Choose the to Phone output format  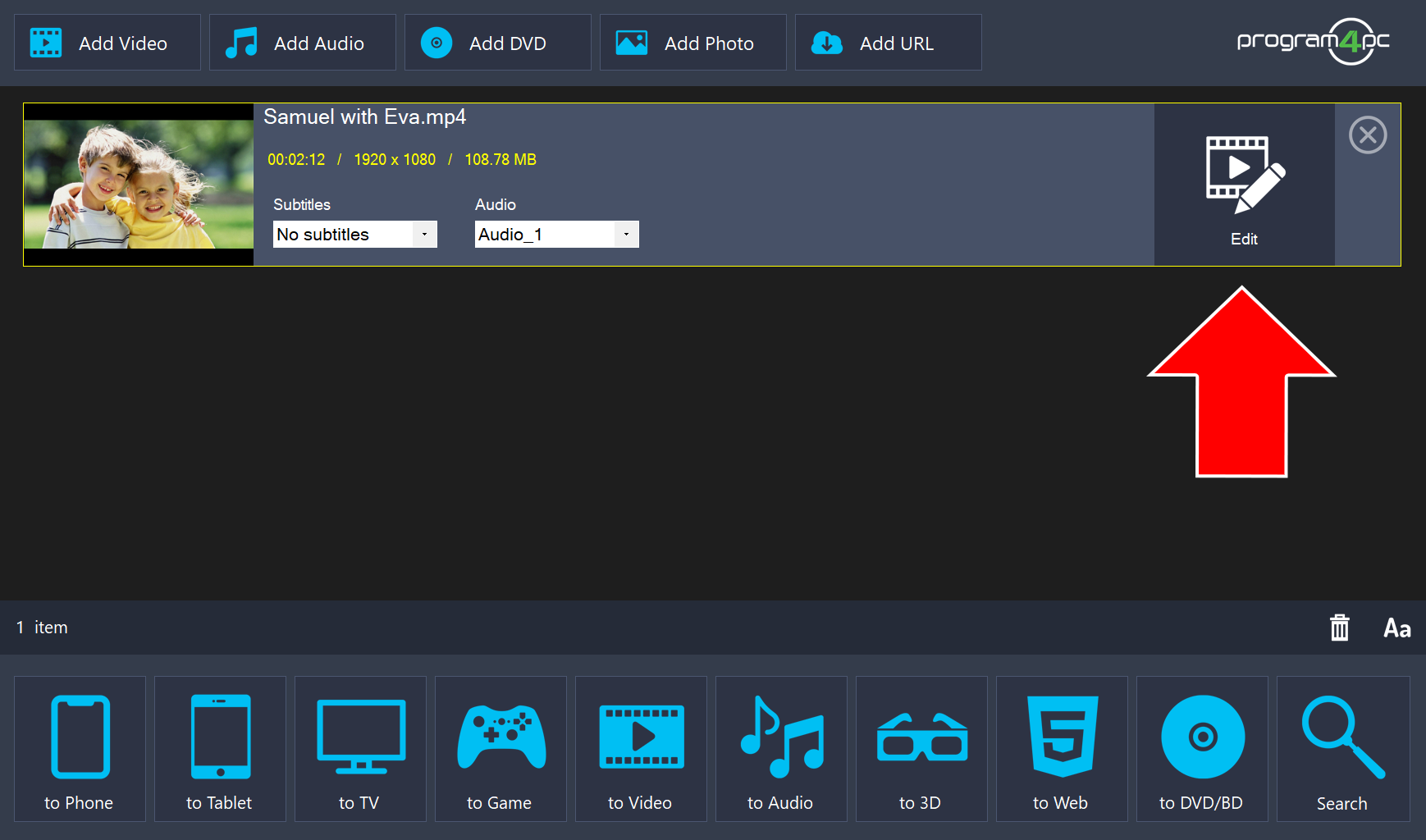click(x=80, y=749)
